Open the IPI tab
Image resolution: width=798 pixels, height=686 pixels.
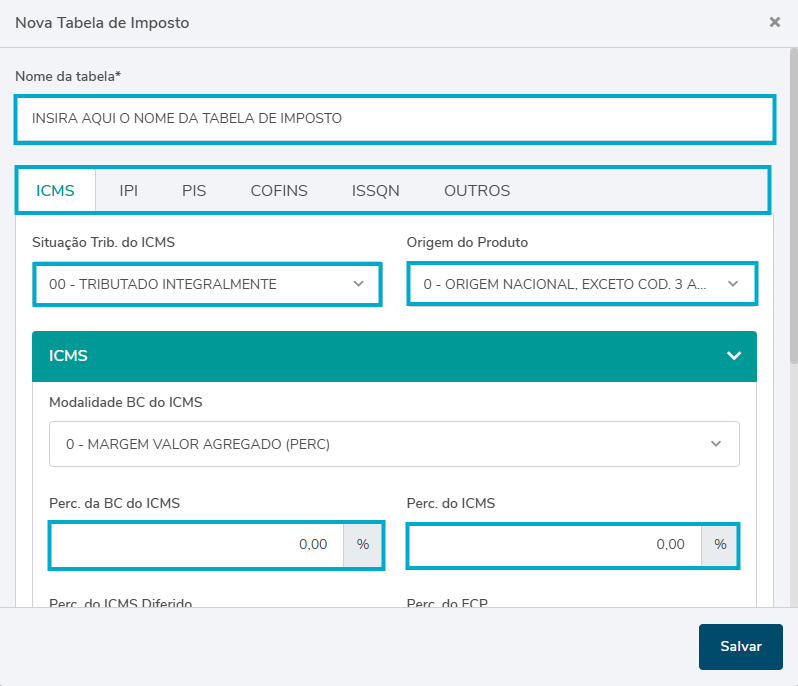tap(128, 190)
